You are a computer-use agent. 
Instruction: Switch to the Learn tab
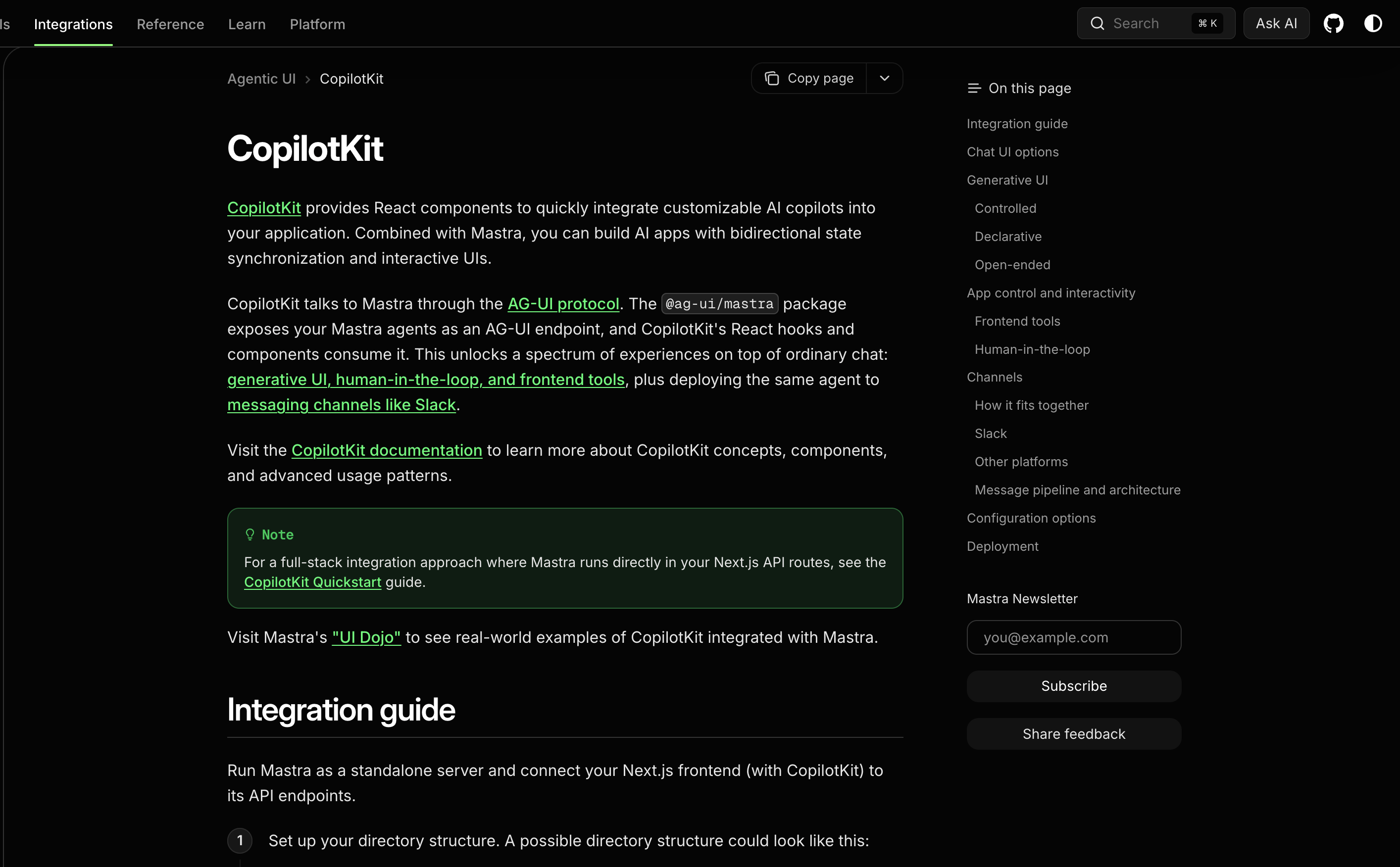click(x=247, y=24)
